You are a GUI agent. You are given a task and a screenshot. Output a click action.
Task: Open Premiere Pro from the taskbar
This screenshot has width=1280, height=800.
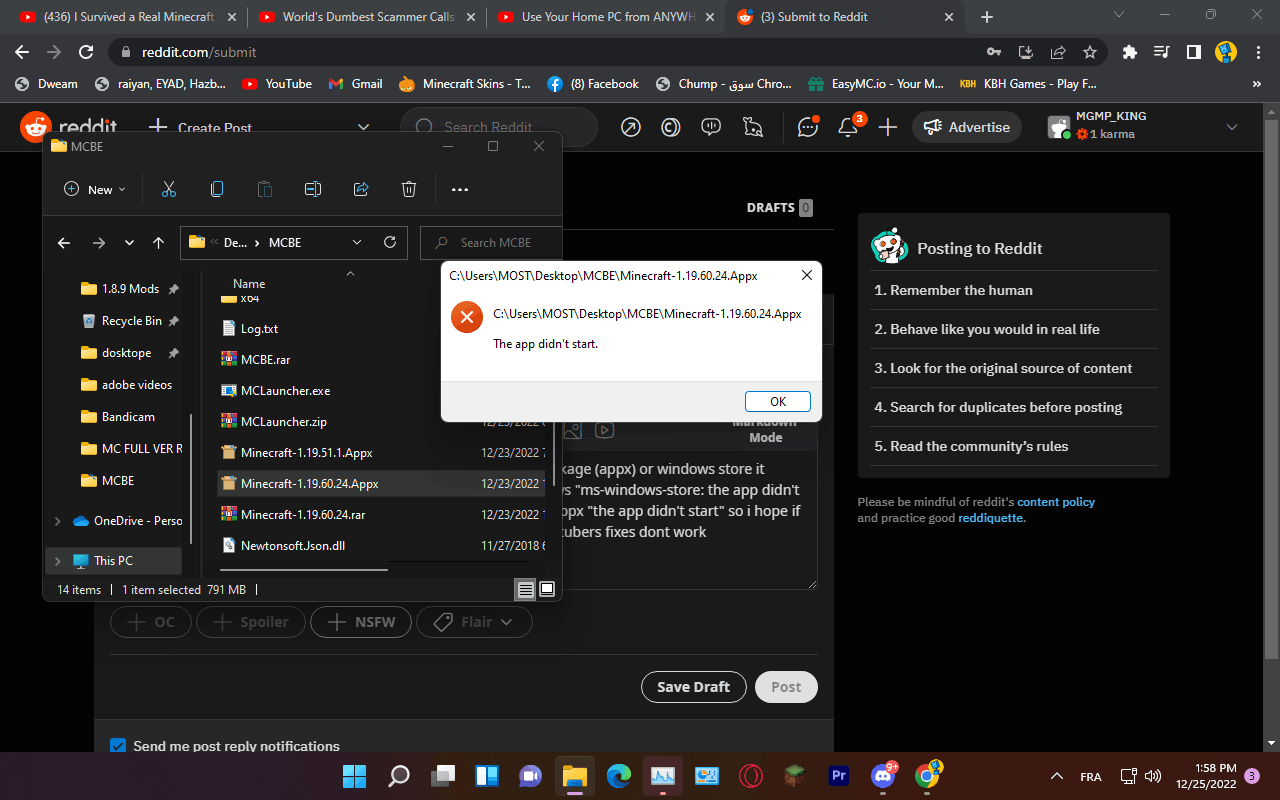tap(838, 776)
